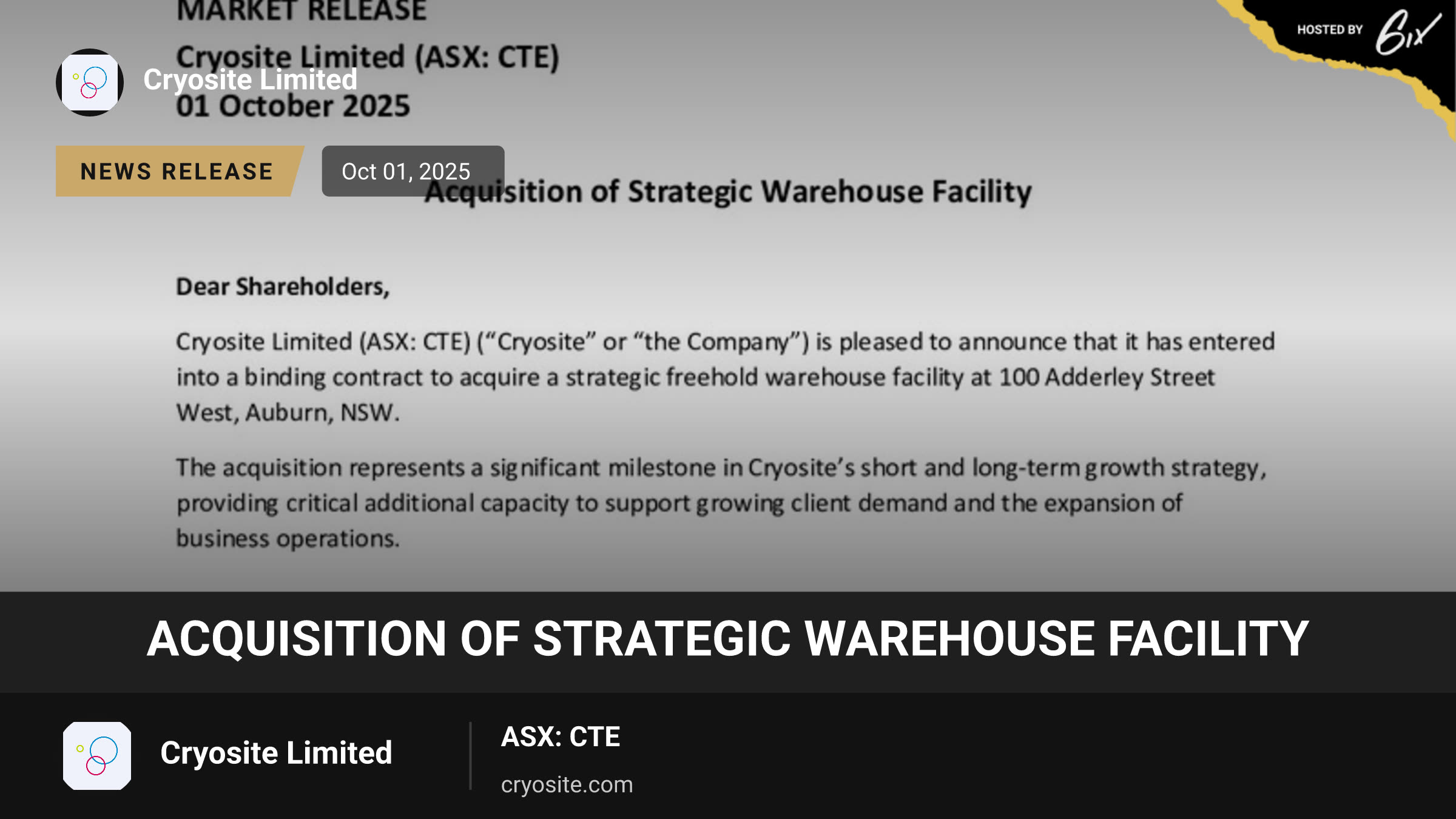This screenshot has height=819, width=1456.
Task: Click the Acquisition of Strategic Warehouse Facility banner headline
Action: pyautogui.click(x=728, y=638)
